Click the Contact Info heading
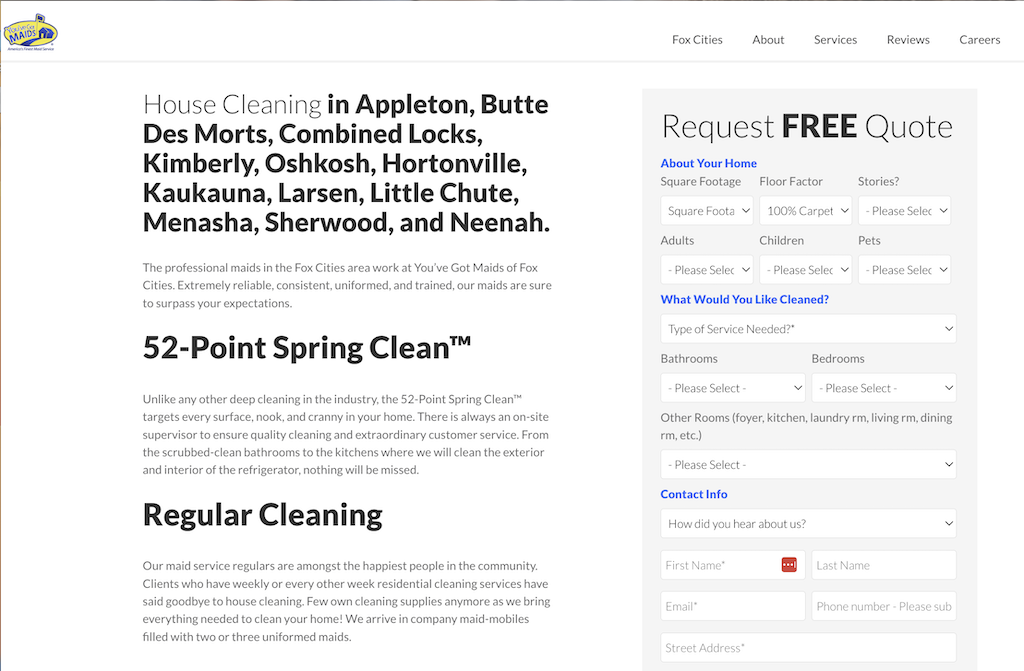The width and height of the screenshot is (1024, 671). tap(694, 494)
